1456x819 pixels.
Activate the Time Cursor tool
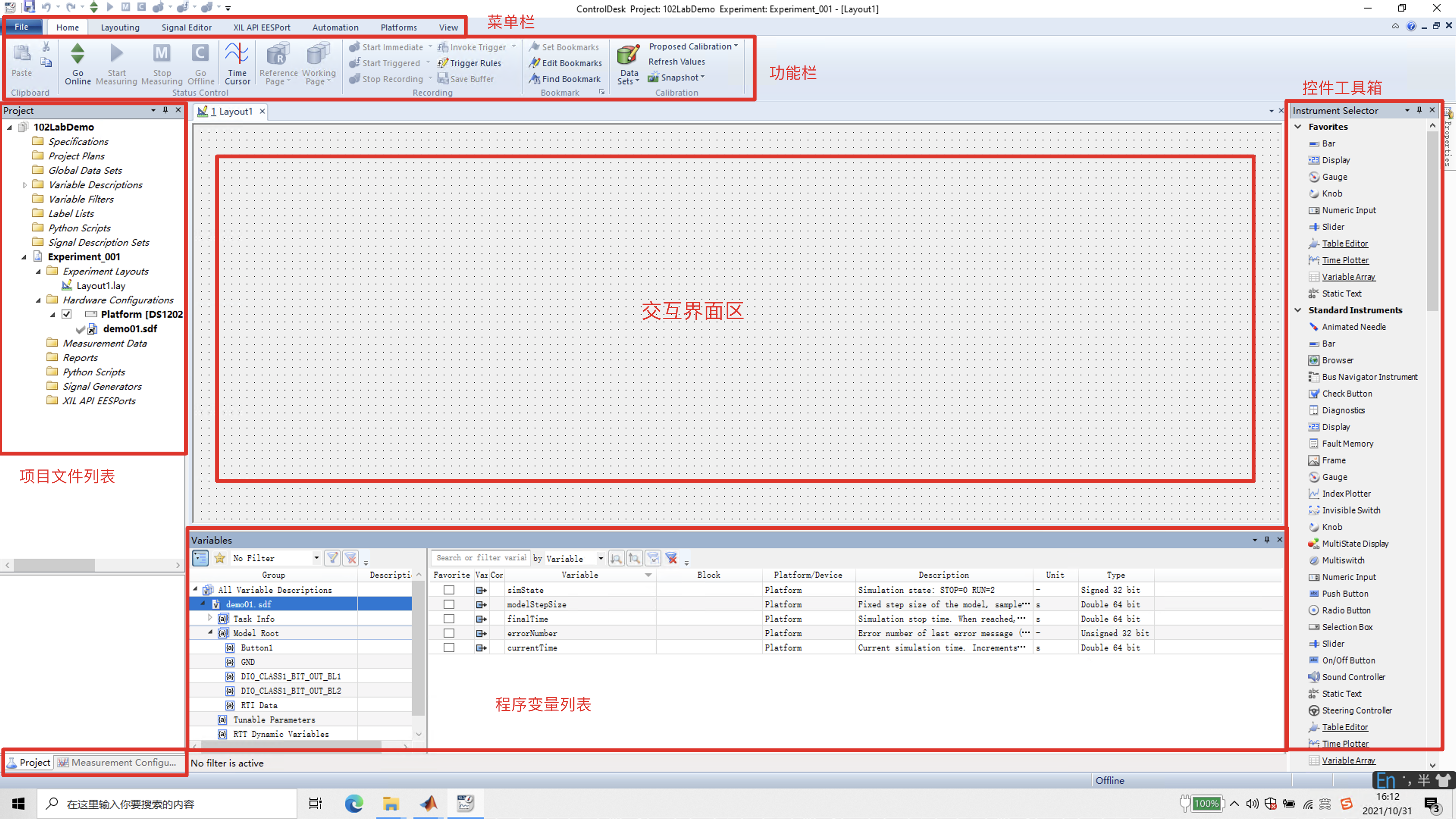click(237, 63)
